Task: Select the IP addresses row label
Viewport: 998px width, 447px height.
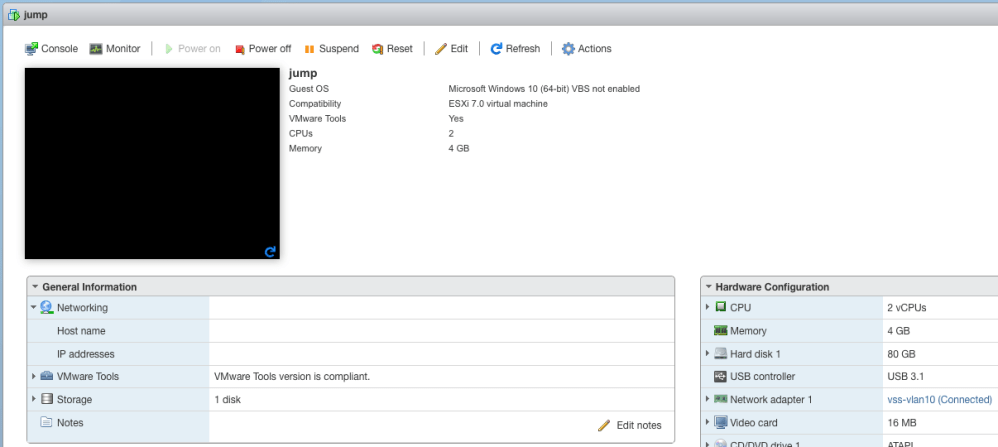Action: [86, 353]
